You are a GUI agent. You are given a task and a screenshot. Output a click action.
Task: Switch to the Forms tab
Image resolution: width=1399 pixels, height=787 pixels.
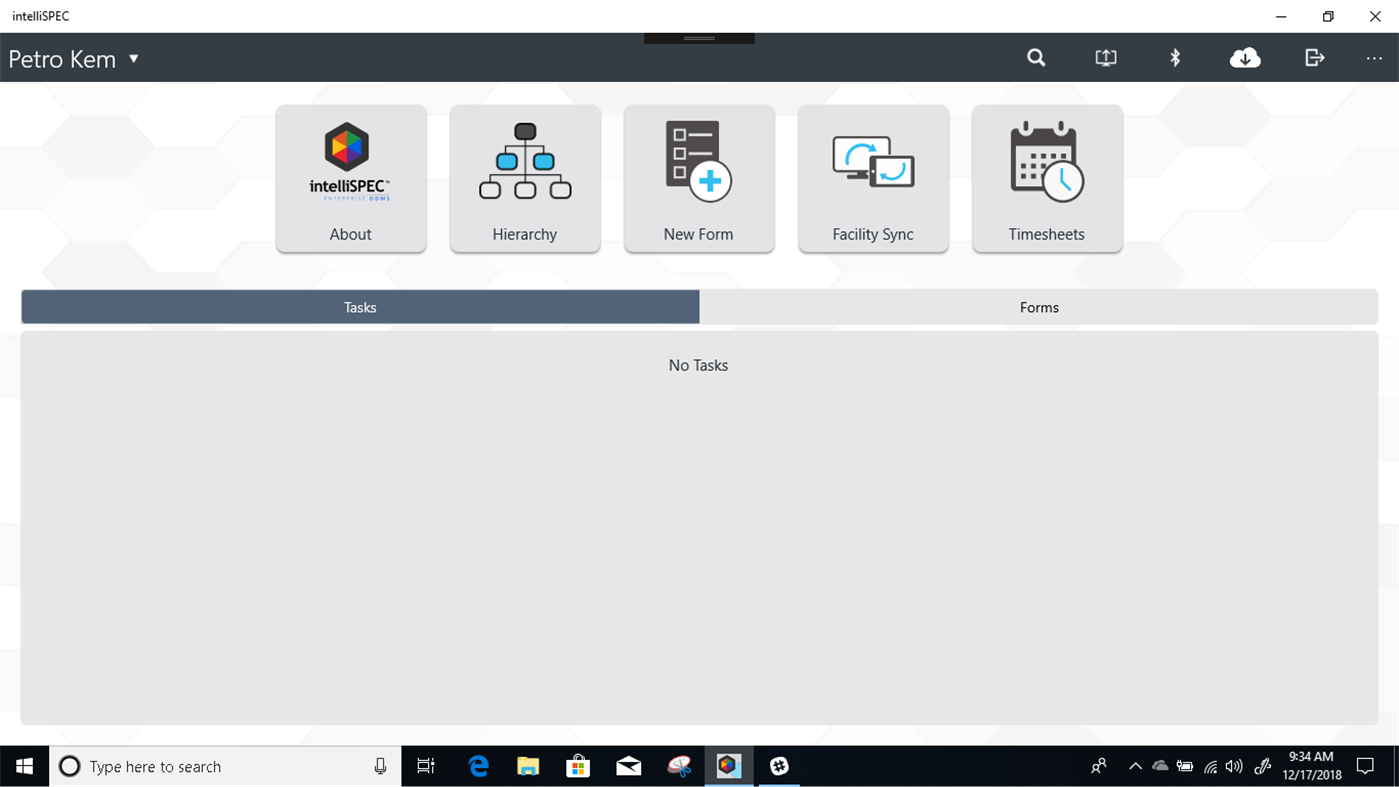click(x=1038, y=307)
